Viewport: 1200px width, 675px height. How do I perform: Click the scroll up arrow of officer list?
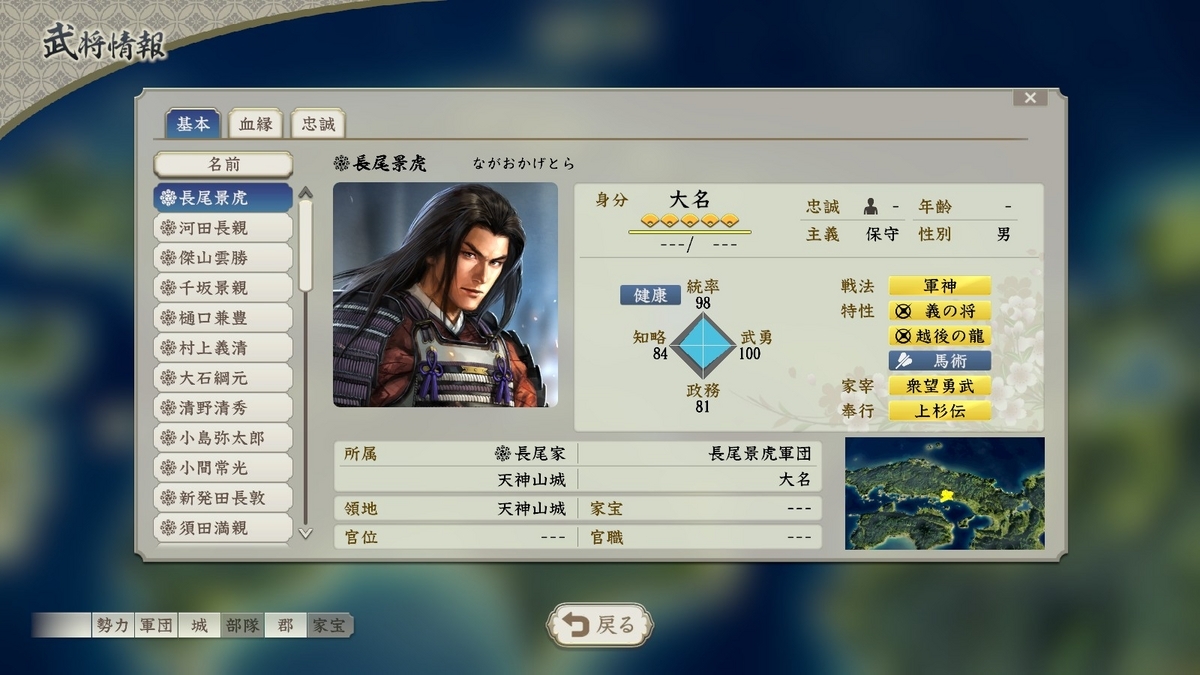[305, 193]
